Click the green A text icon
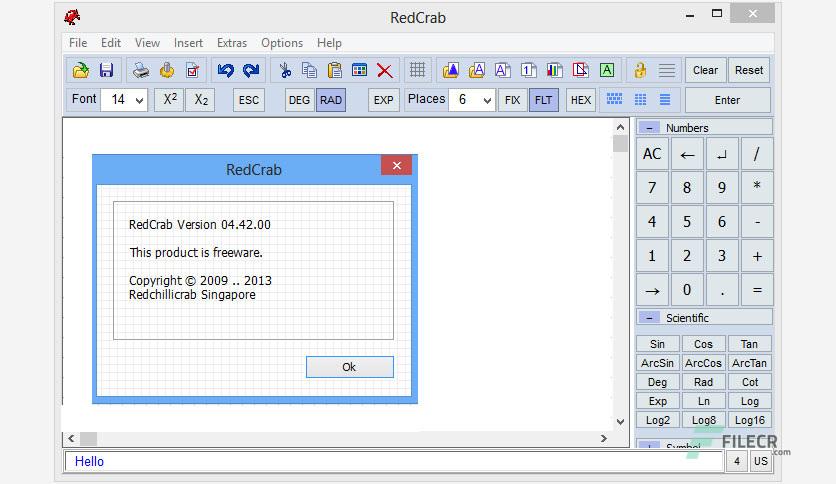Viewport: 836px width, 484px height. click(607, 70)
